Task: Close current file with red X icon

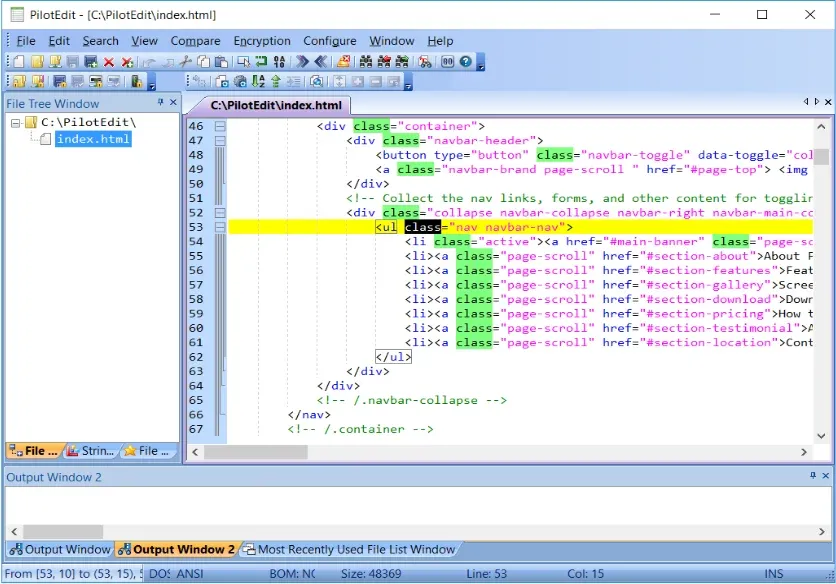Action: [x=109, y=62]
